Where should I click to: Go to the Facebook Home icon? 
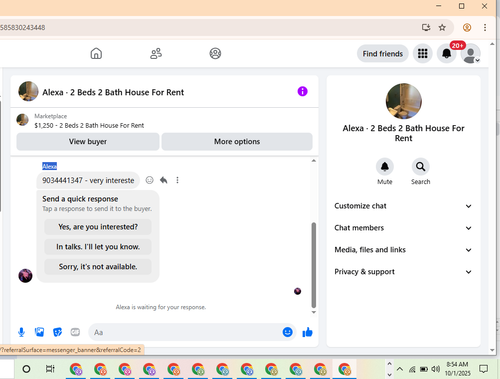96,53
